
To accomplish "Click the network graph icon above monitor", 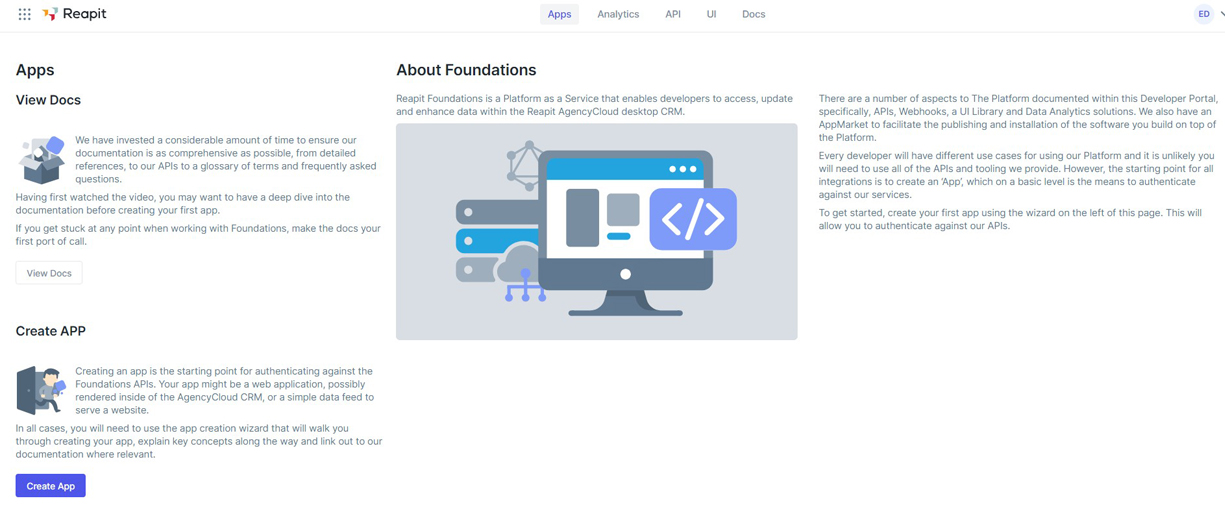I will (x=523, y=165).
